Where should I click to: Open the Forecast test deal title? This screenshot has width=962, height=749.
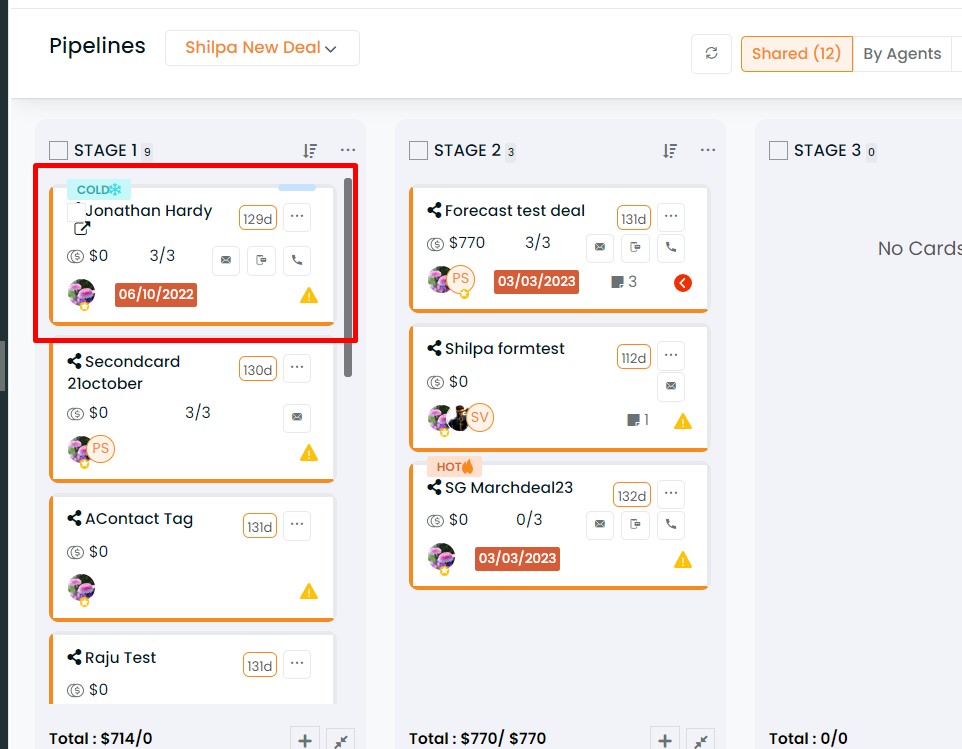[515, 210]
